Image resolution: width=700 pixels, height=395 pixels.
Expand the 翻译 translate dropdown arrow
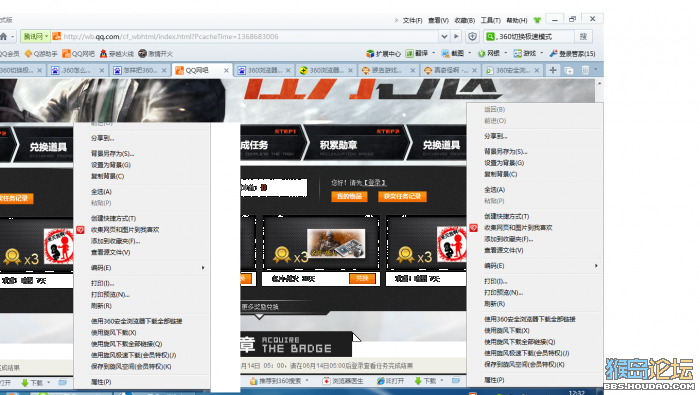coord(433,53)
